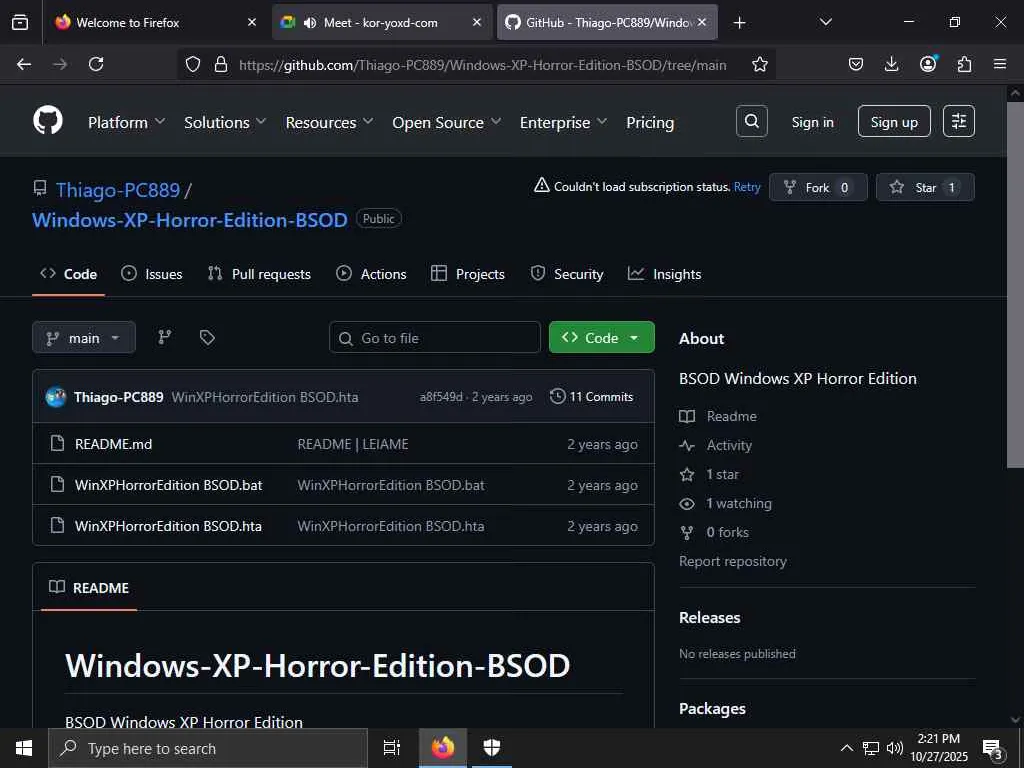Open WinXPHorrorEdition BSOD.bat file
Screen dimensions: 1024x768
[168, 485]
